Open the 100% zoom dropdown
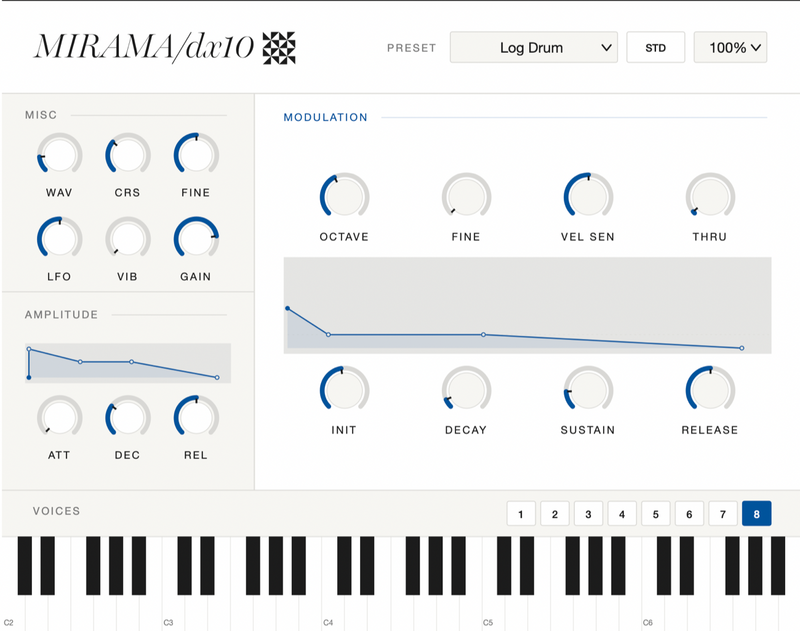The image size is (800, 631). [730, 47]
